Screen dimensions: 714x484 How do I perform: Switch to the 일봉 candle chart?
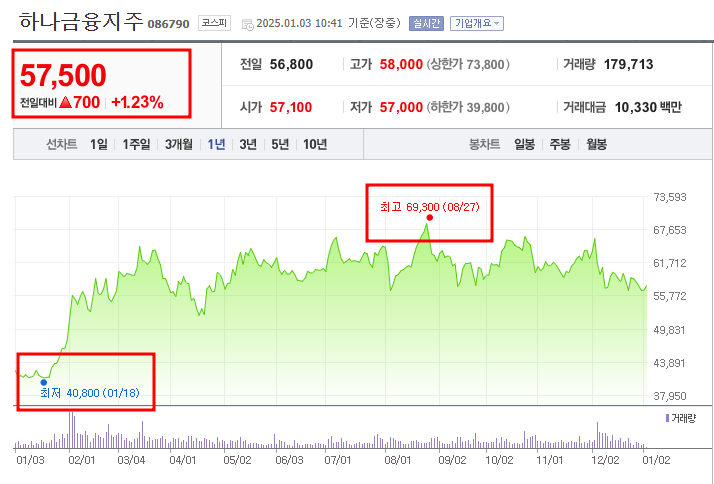(x=525, y=144)
